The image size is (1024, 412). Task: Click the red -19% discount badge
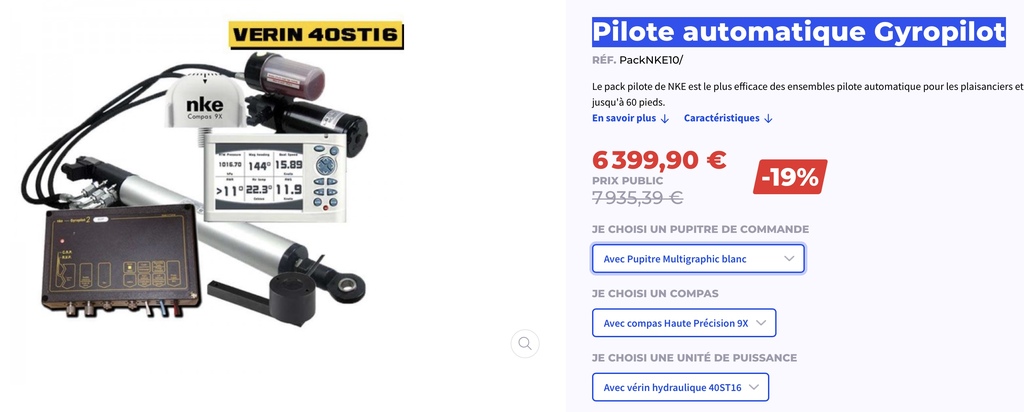790,177
